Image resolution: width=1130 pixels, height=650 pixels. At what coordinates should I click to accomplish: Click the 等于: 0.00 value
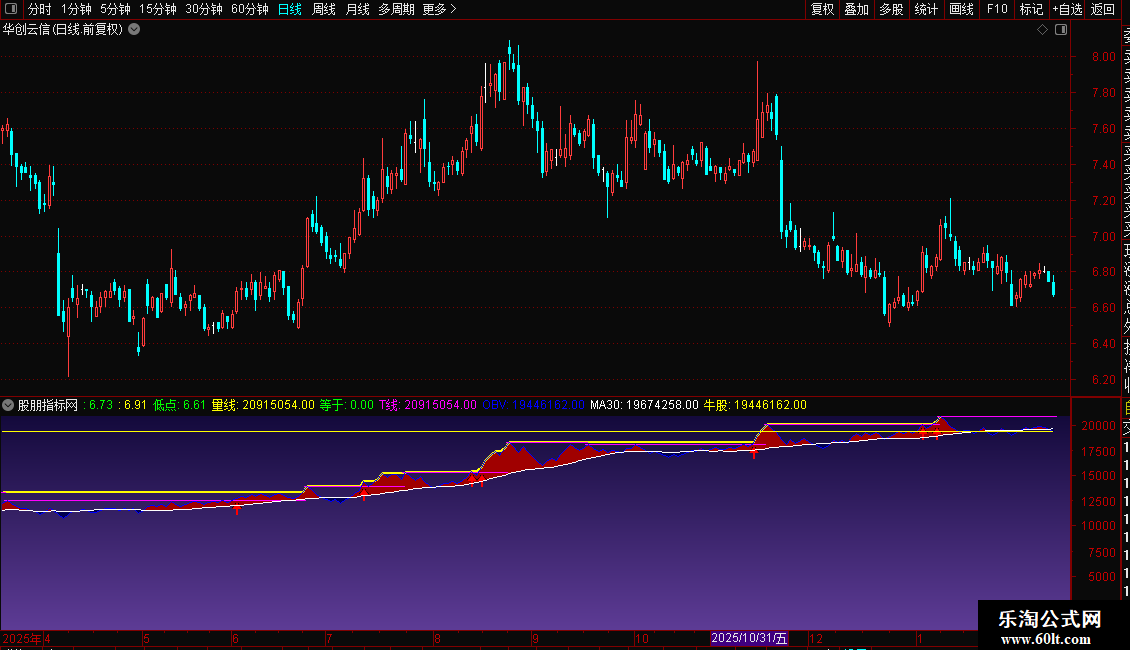(347, 405)
